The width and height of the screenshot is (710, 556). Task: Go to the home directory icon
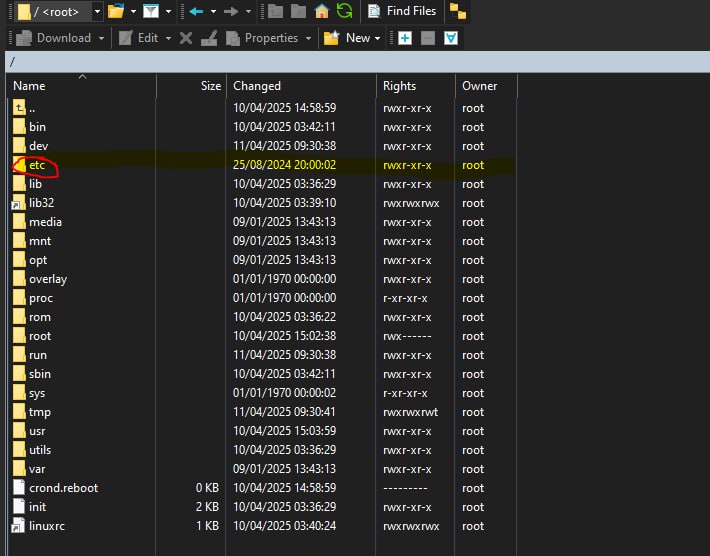click(321, 11)
